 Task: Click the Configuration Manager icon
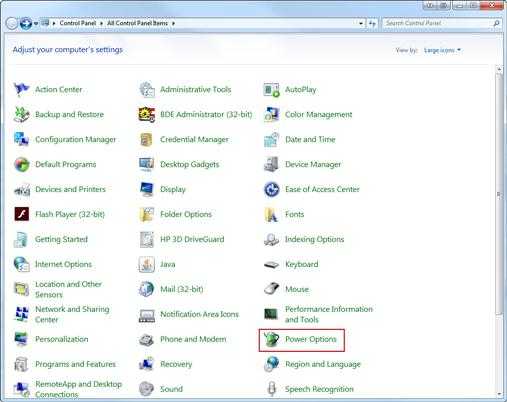tap(22, 139)
